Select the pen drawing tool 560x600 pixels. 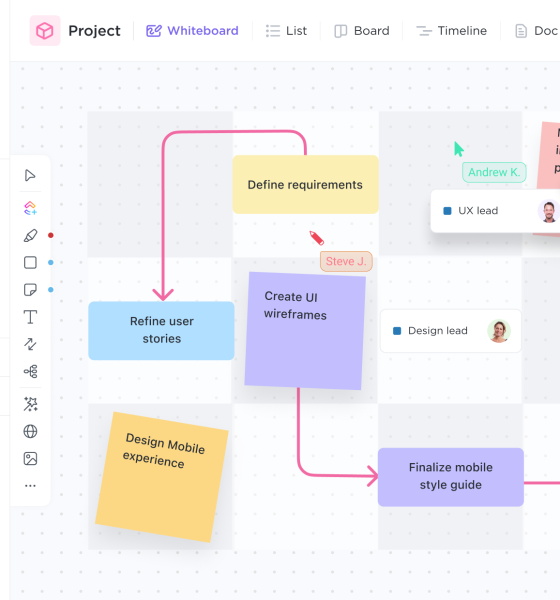[30, 235]
